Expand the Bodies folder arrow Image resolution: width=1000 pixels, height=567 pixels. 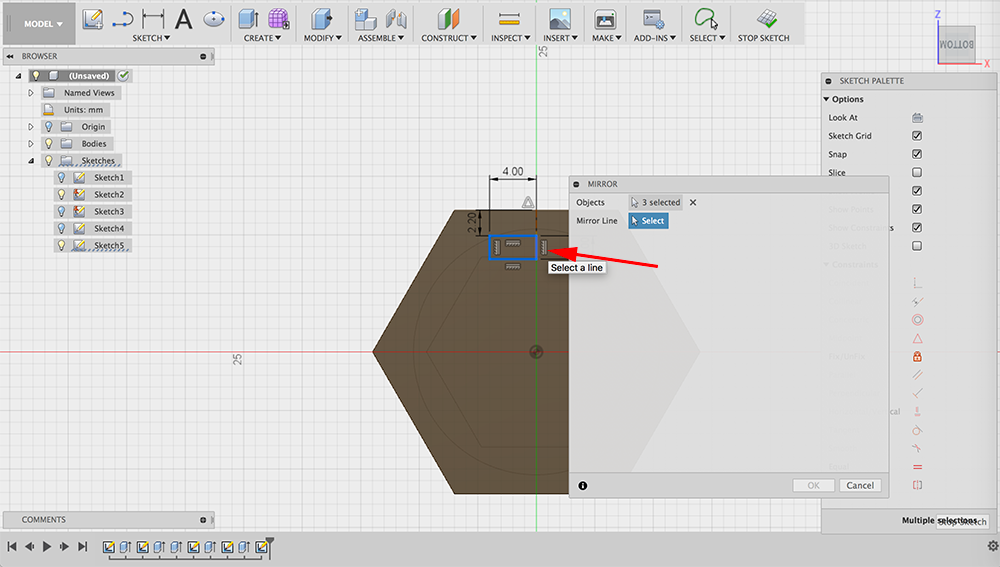pos(30,144)
